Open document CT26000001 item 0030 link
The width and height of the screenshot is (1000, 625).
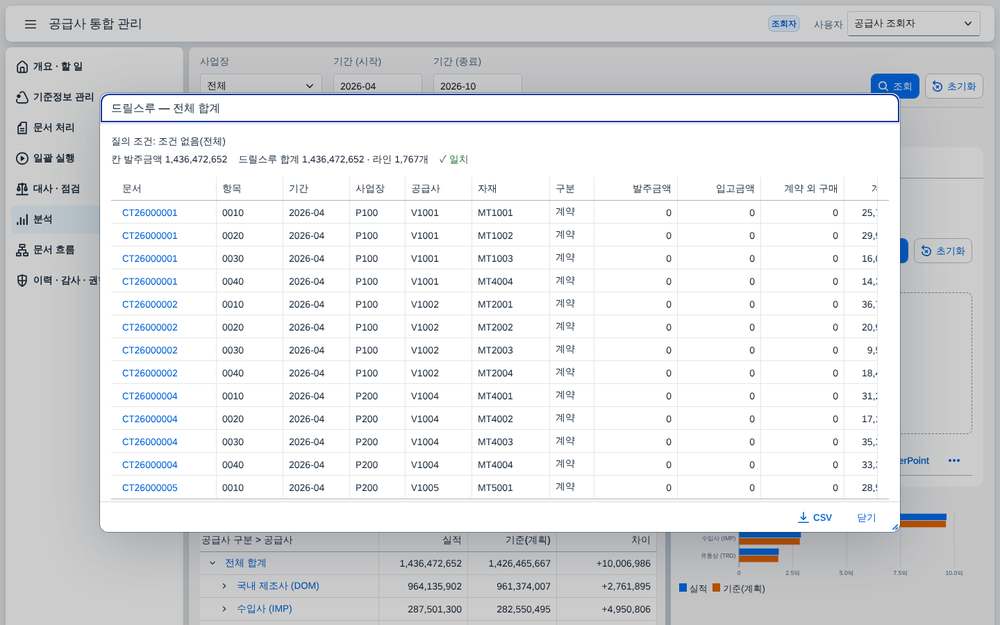click(x=150, y=259)
